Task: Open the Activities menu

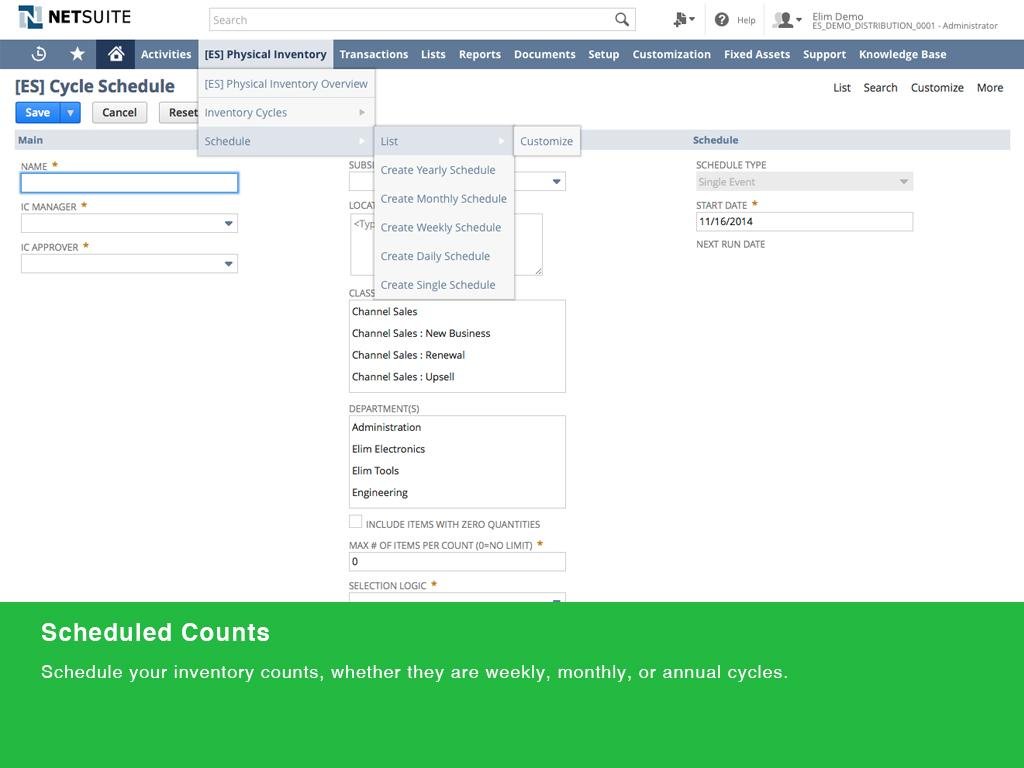Action: (166, 54)
